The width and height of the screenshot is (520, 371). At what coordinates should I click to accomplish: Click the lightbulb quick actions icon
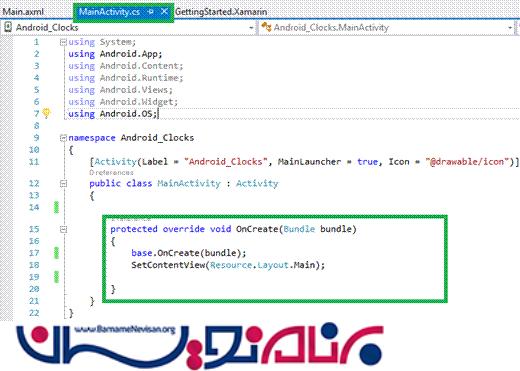[46, 113]
